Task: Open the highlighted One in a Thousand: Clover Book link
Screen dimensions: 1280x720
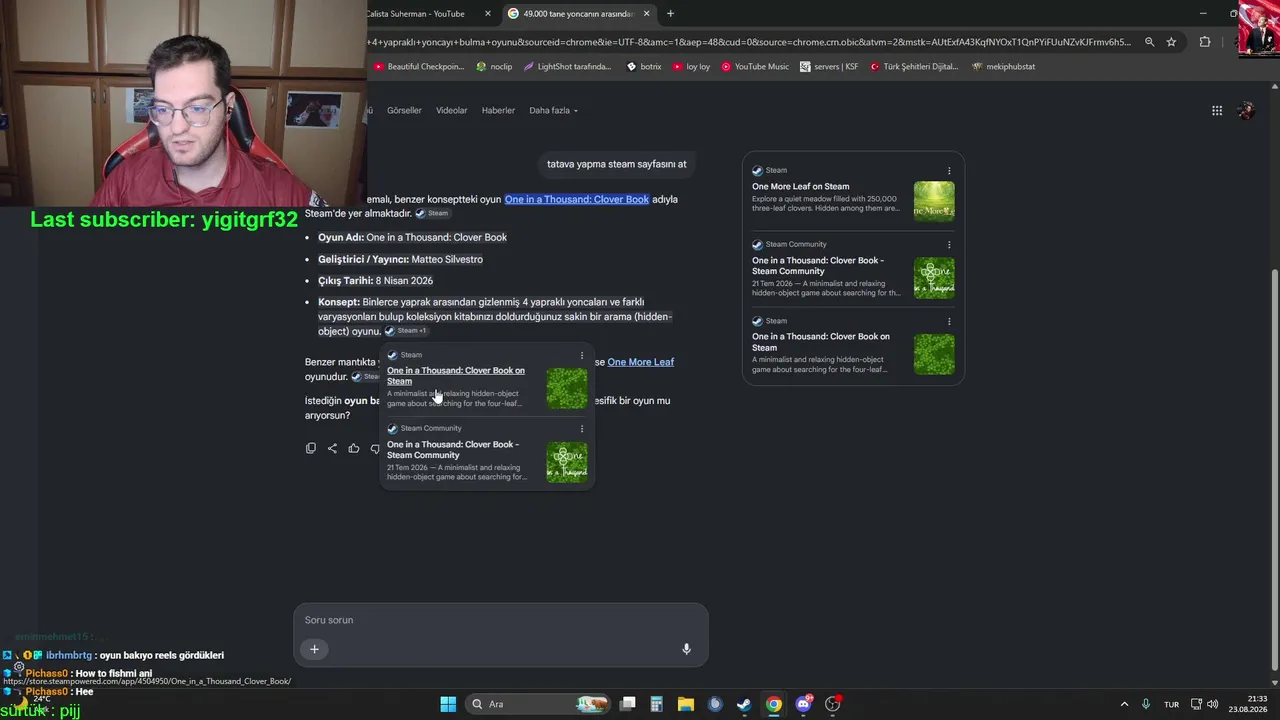Action: pyautogui.click(x=577, y=199)
